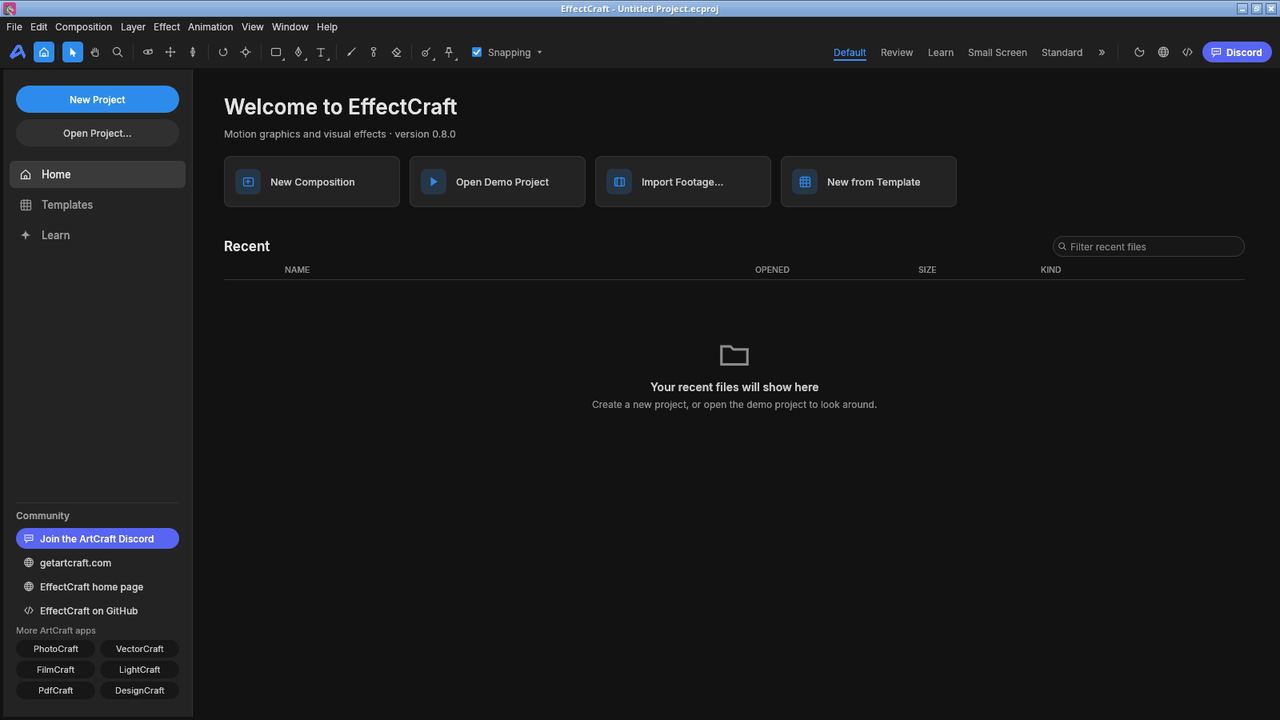Select the Text tool
This screenshot has height=720, width=1280.
(x=321, y=52)
